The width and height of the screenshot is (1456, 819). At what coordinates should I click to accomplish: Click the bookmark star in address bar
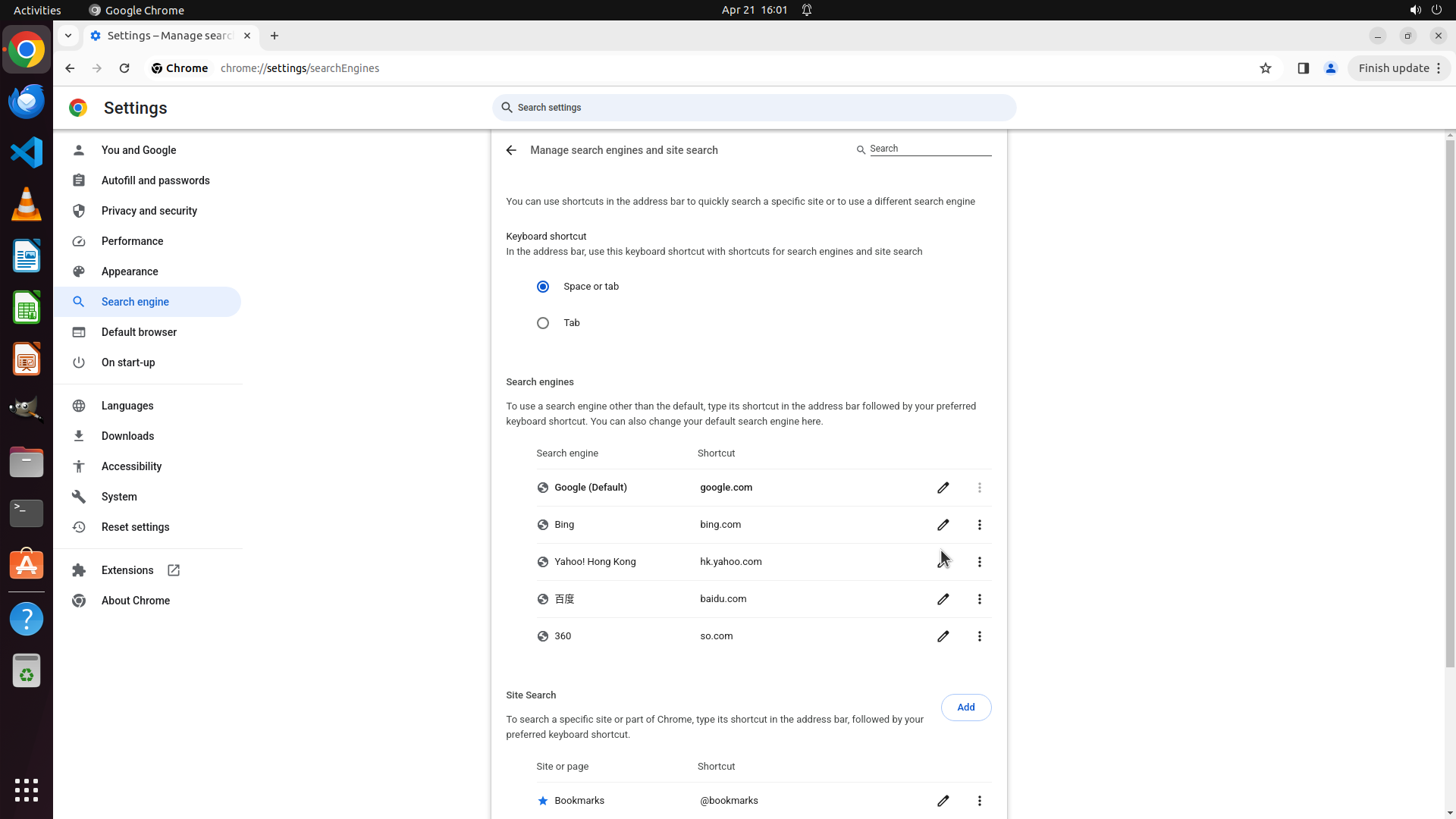[1265, 68]
